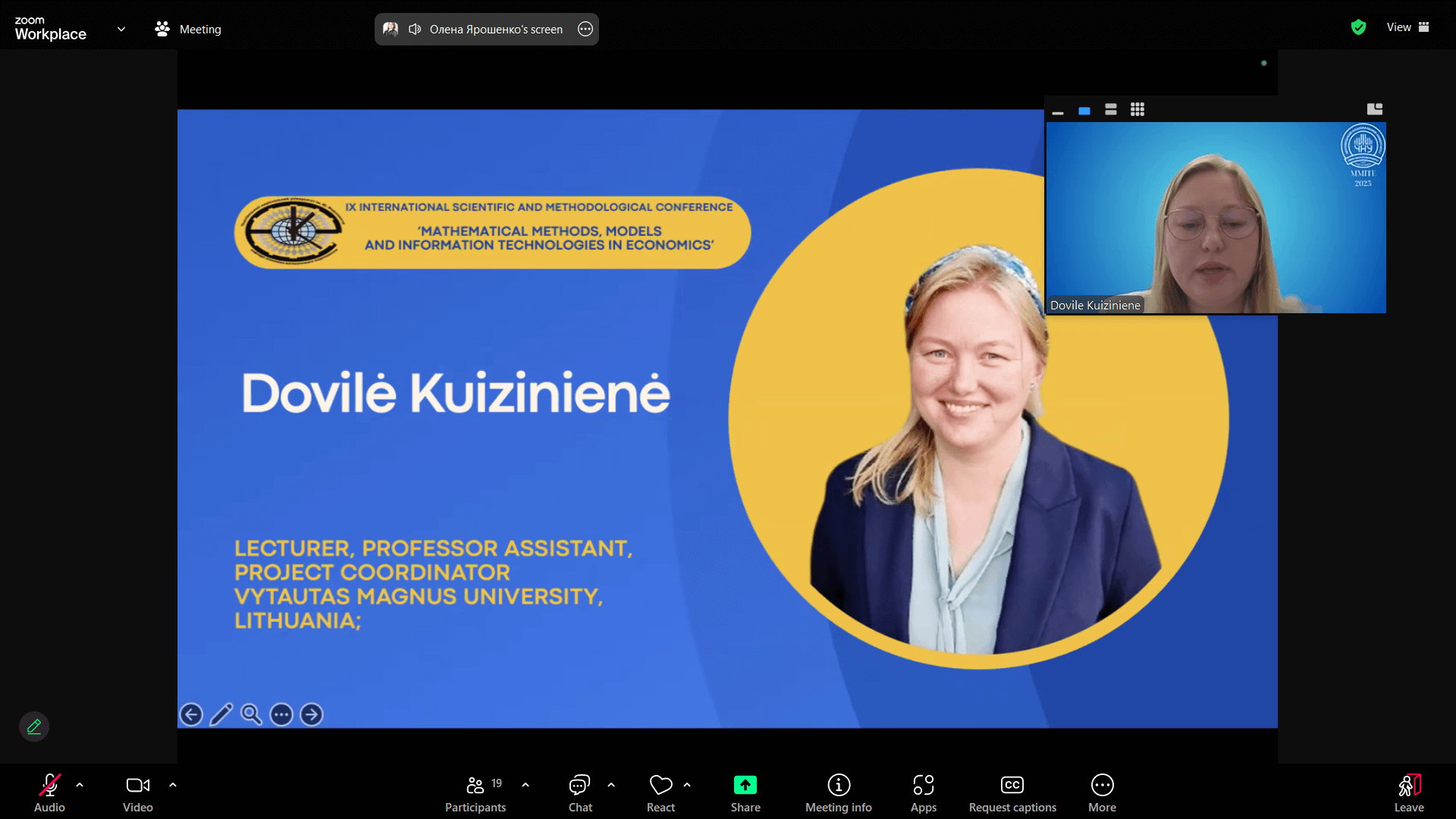1456x819 pixels.
Task: Toggle the Video camera on
Action: click(x=138, y=793)
